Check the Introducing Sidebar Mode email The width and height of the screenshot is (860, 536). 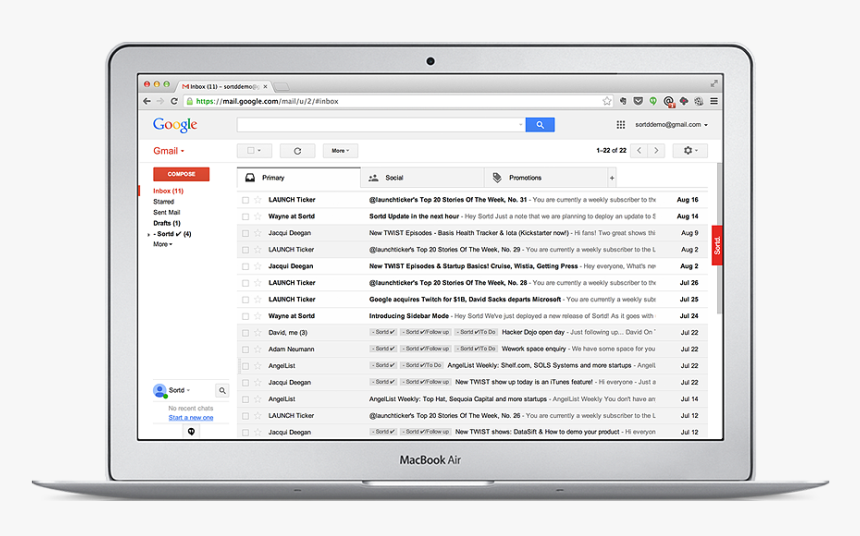245,317
